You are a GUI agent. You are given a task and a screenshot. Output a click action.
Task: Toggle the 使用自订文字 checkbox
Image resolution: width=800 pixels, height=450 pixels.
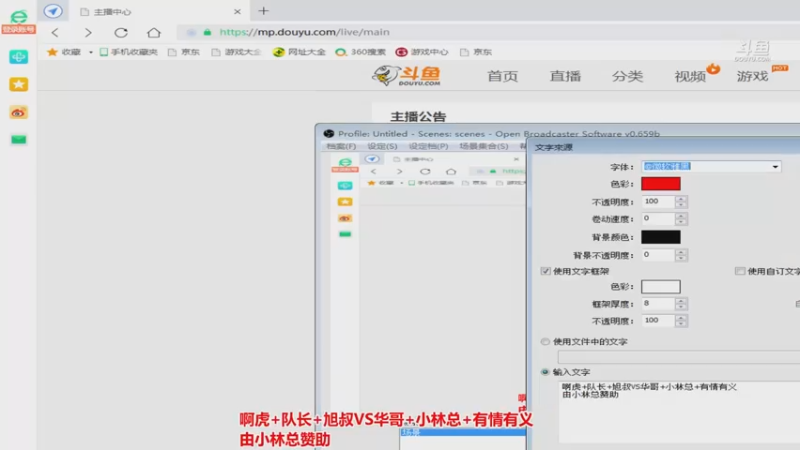740,271
